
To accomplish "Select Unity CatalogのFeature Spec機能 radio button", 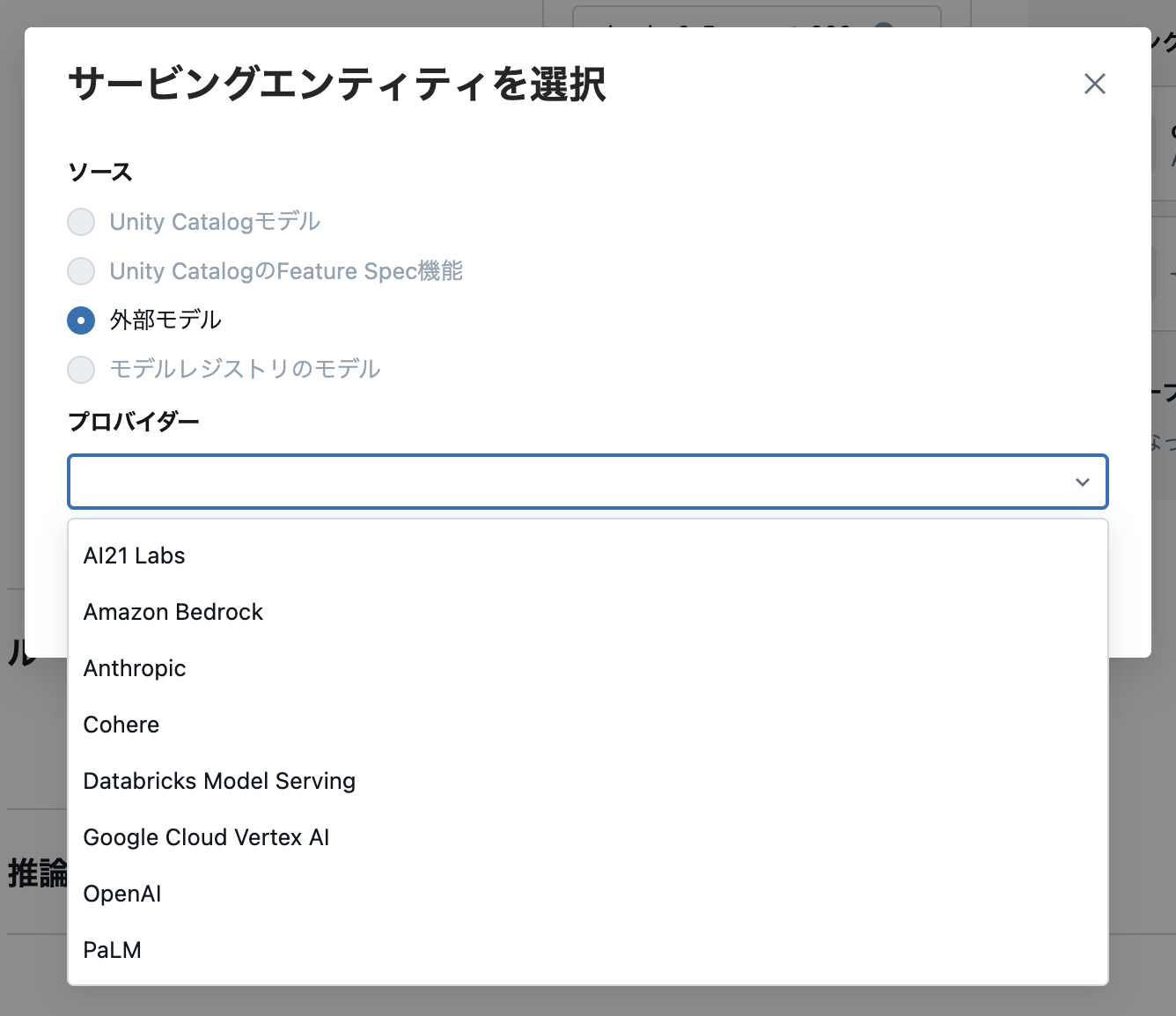I will coord(81,271).
